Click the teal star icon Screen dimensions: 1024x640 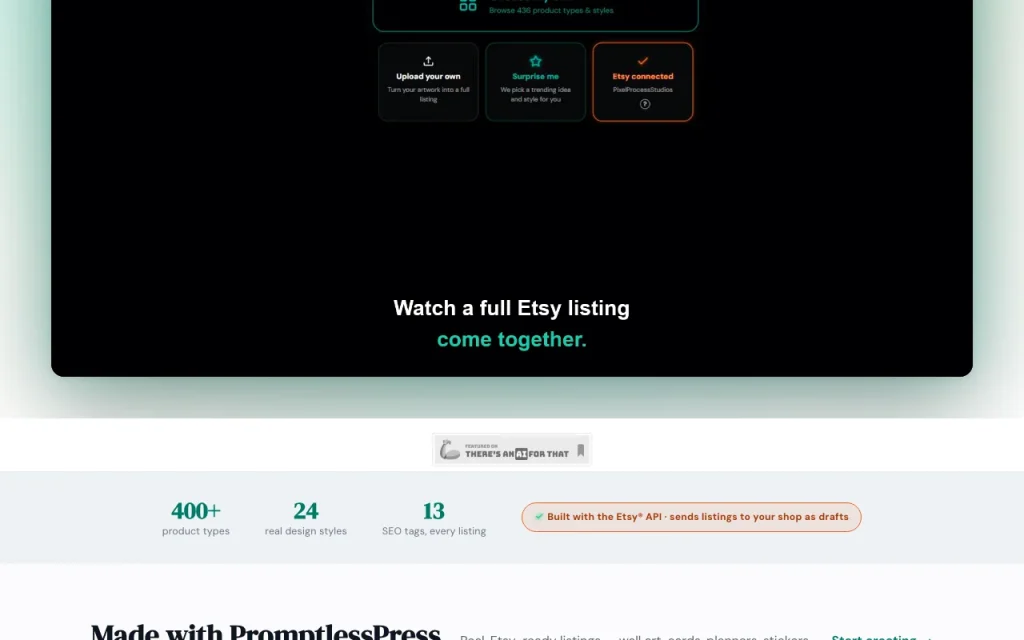click(x=536, y=61)
